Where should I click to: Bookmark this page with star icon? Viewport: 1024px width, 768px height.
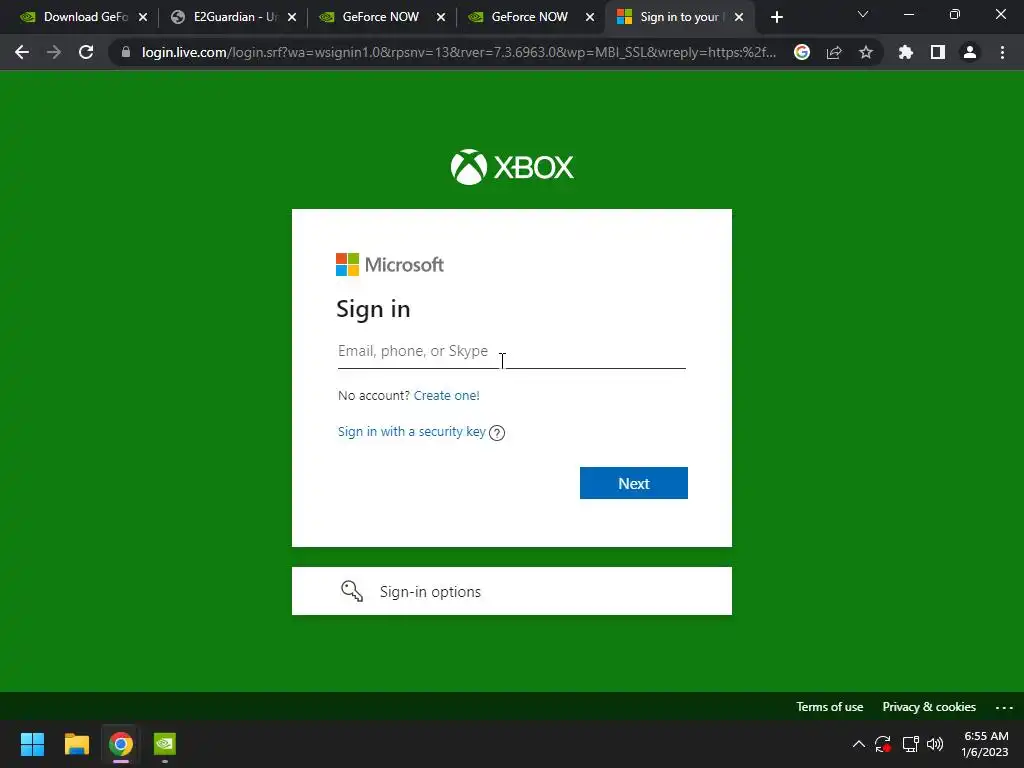(866, 52)
